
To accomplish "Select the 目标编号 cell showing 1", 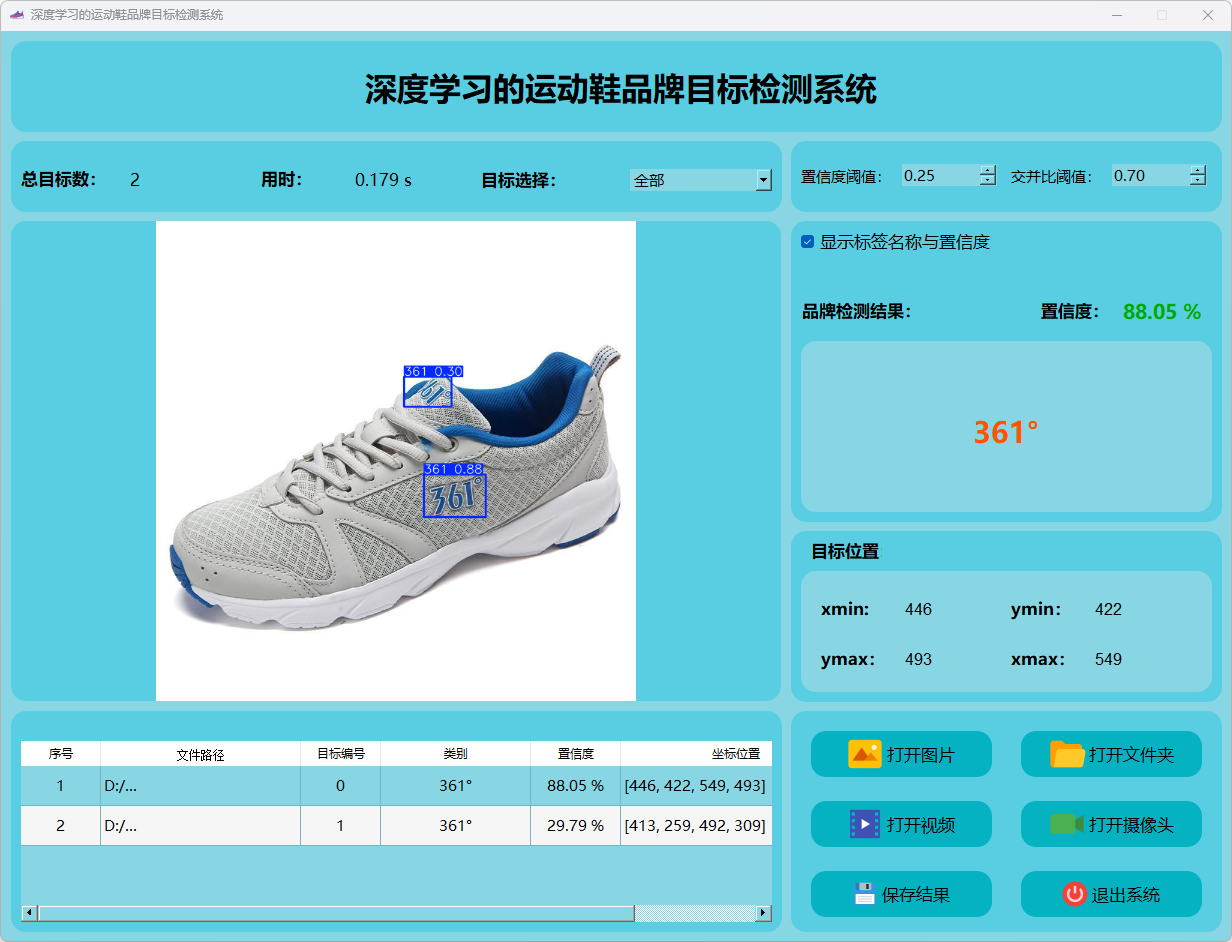I will (340, 826).
